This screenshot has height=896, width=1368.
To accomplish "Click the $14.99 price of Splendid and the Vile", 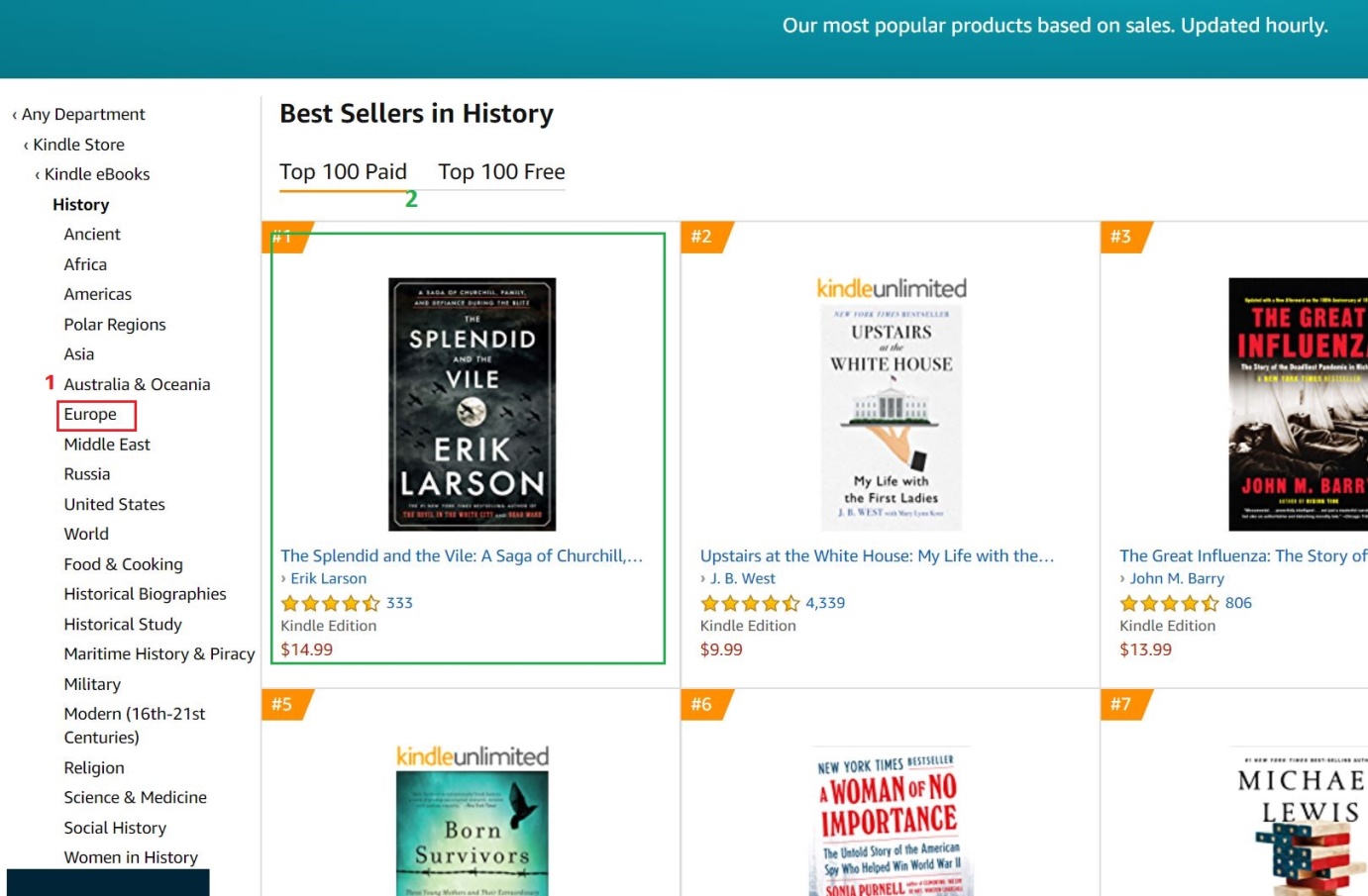I will [306, 649].
